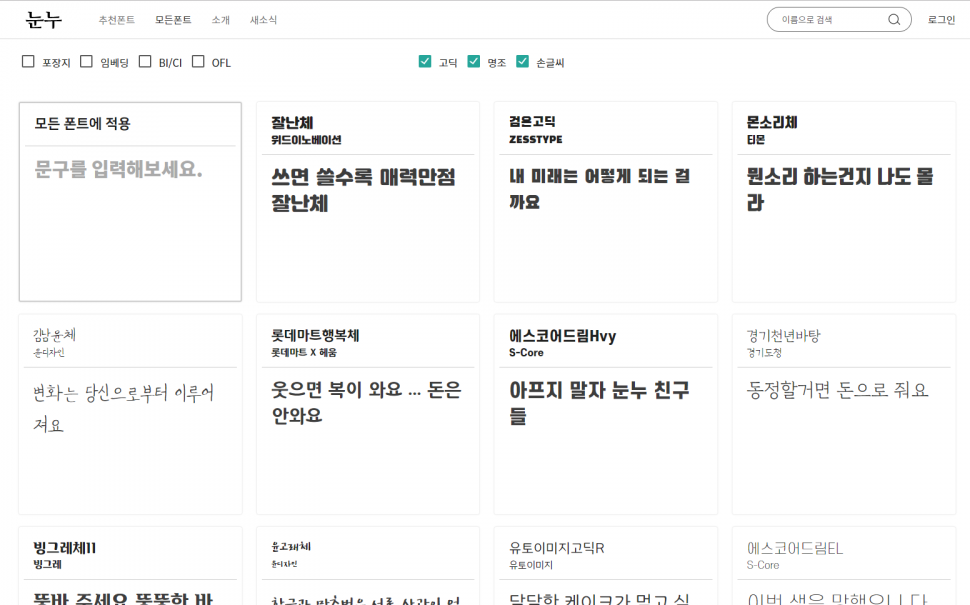Click the 유토이미지 foundry name

point(531,565)
